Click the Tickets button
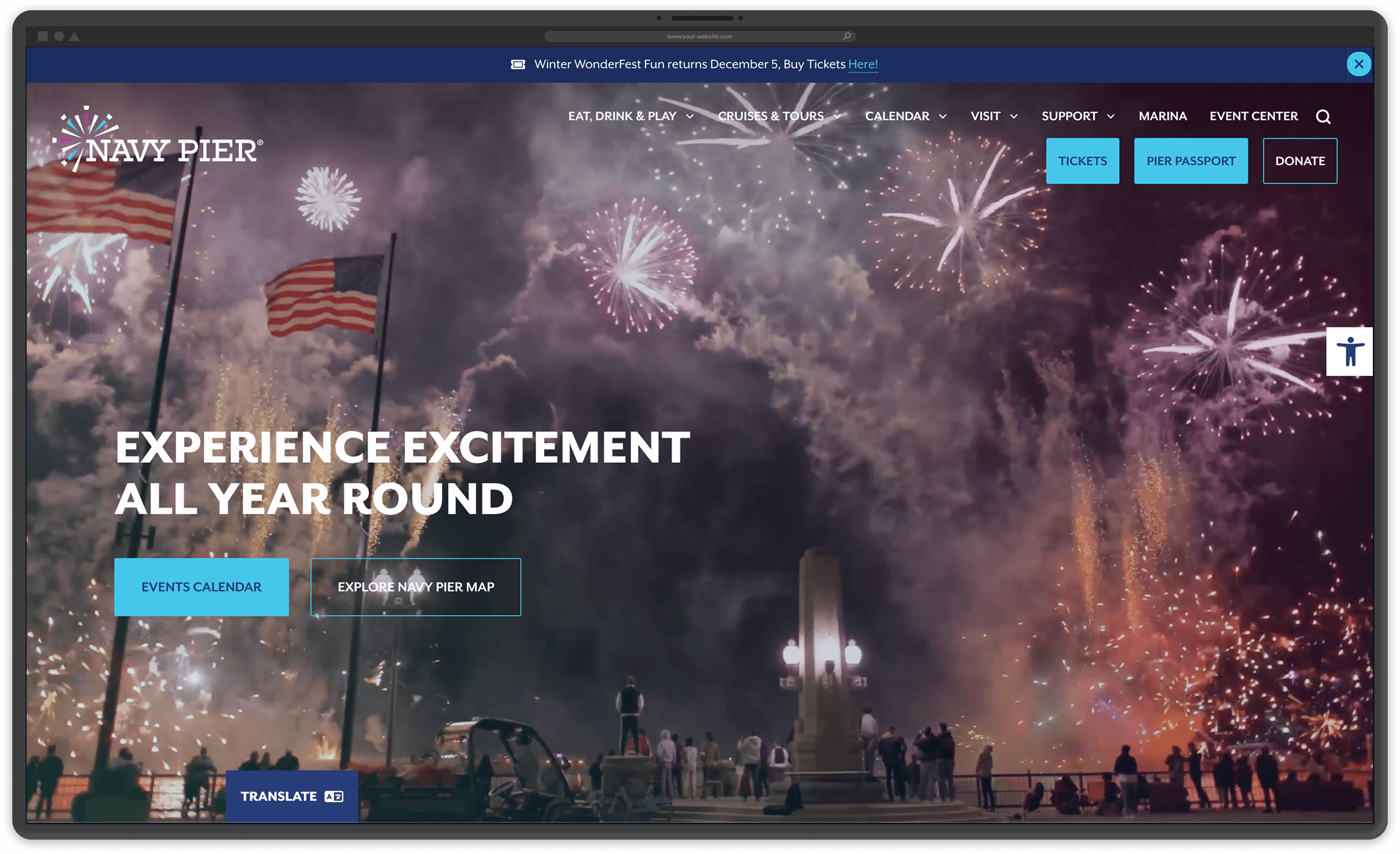The image size is (1400, 854). [1082, 161]
